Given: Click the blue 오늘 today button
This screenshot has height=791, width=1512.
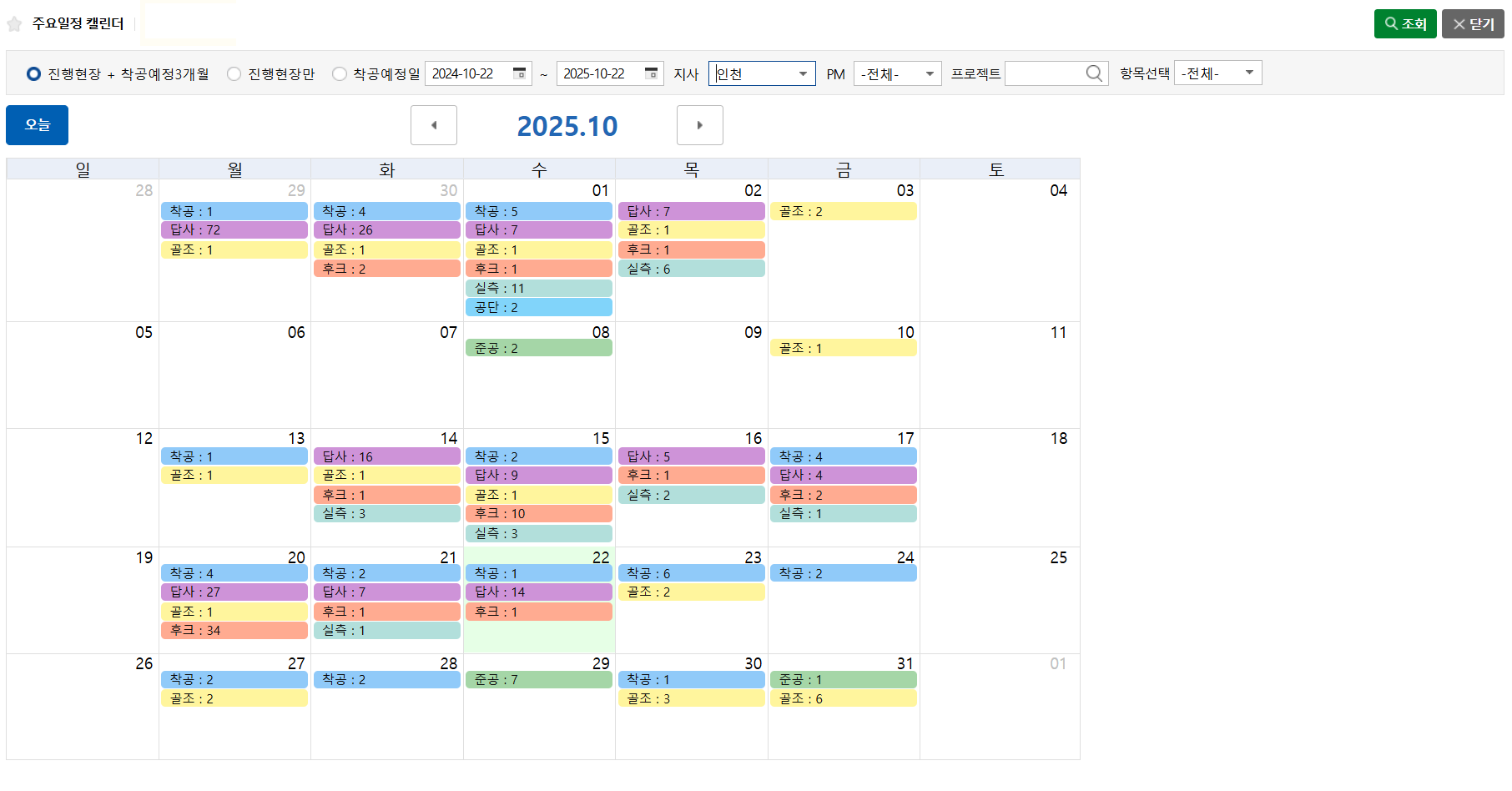Looking at the screenshot, I should point(37,125).
